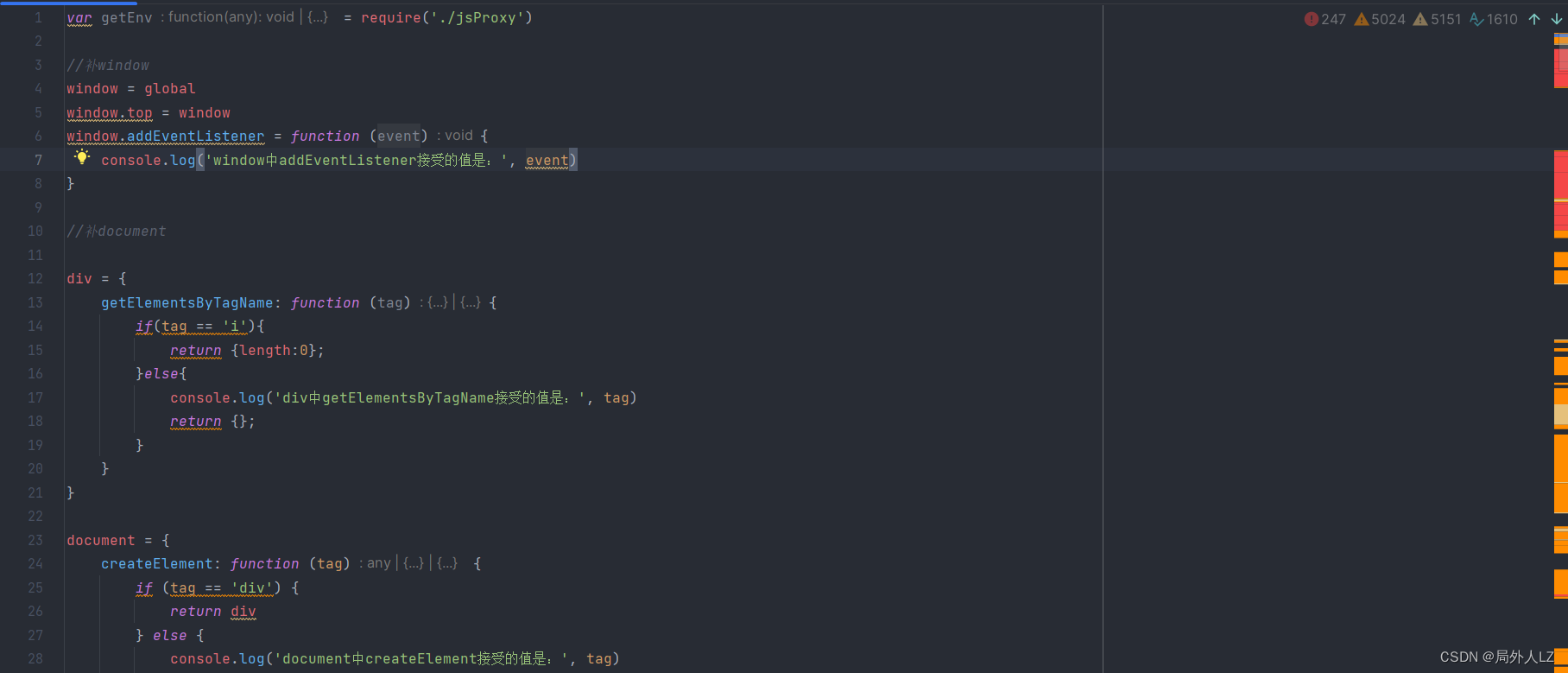Expand the {...} hint right after 'any' on line 24
This screenshot has width=1568, height=673.
tap(414, 563)
